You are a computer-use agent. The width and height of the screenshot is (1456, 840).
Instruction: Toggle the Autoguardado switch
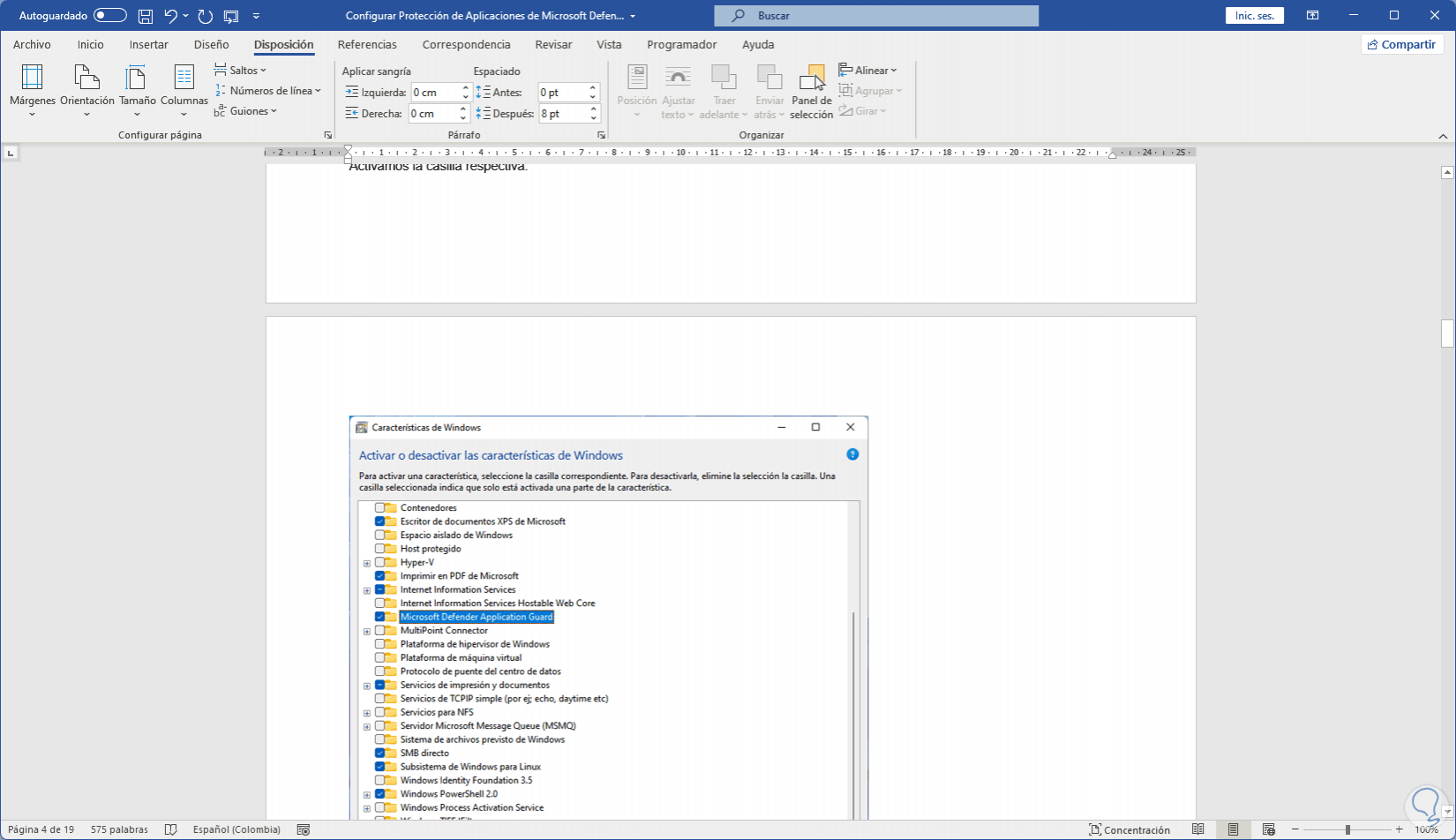(x=110, y=16)
